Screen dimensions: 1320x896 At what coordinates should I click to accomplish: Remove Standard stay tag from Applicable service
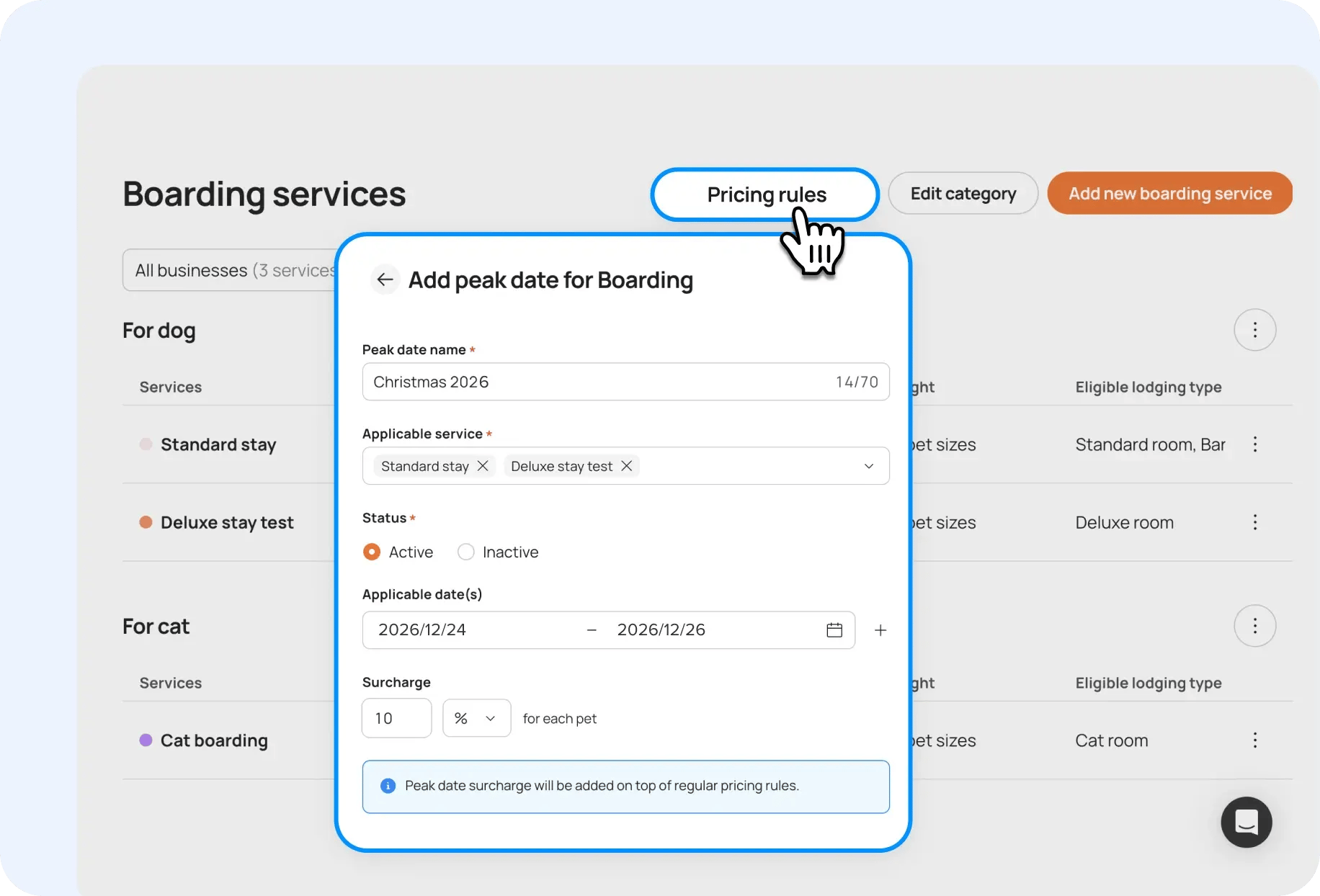coord(483,466)
